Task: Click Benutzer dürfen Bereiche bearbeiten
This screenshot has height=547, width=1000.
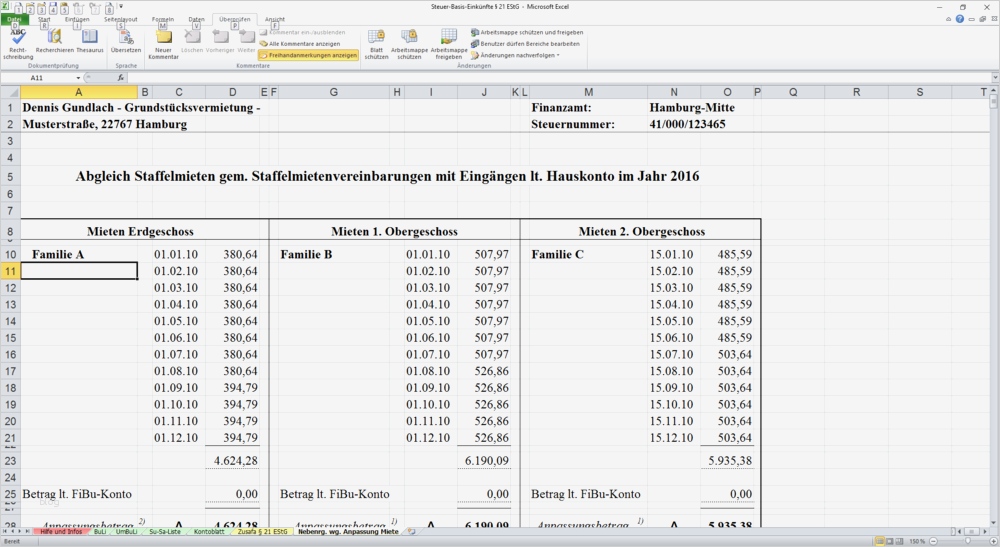Action: click(526, 44)
